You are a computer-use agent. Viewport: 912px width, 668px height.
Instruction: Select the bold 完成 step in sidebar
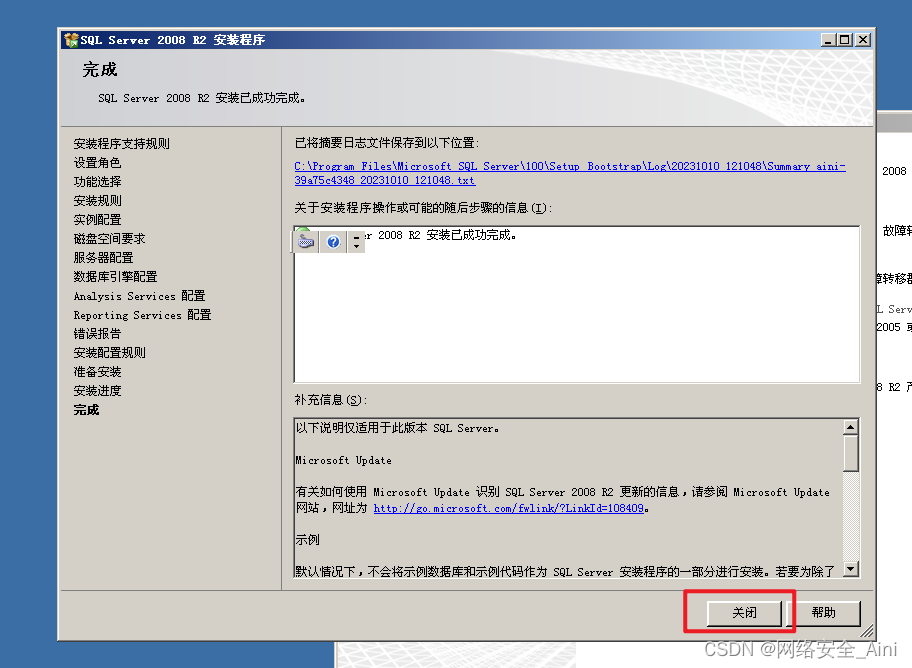point(86,410)
